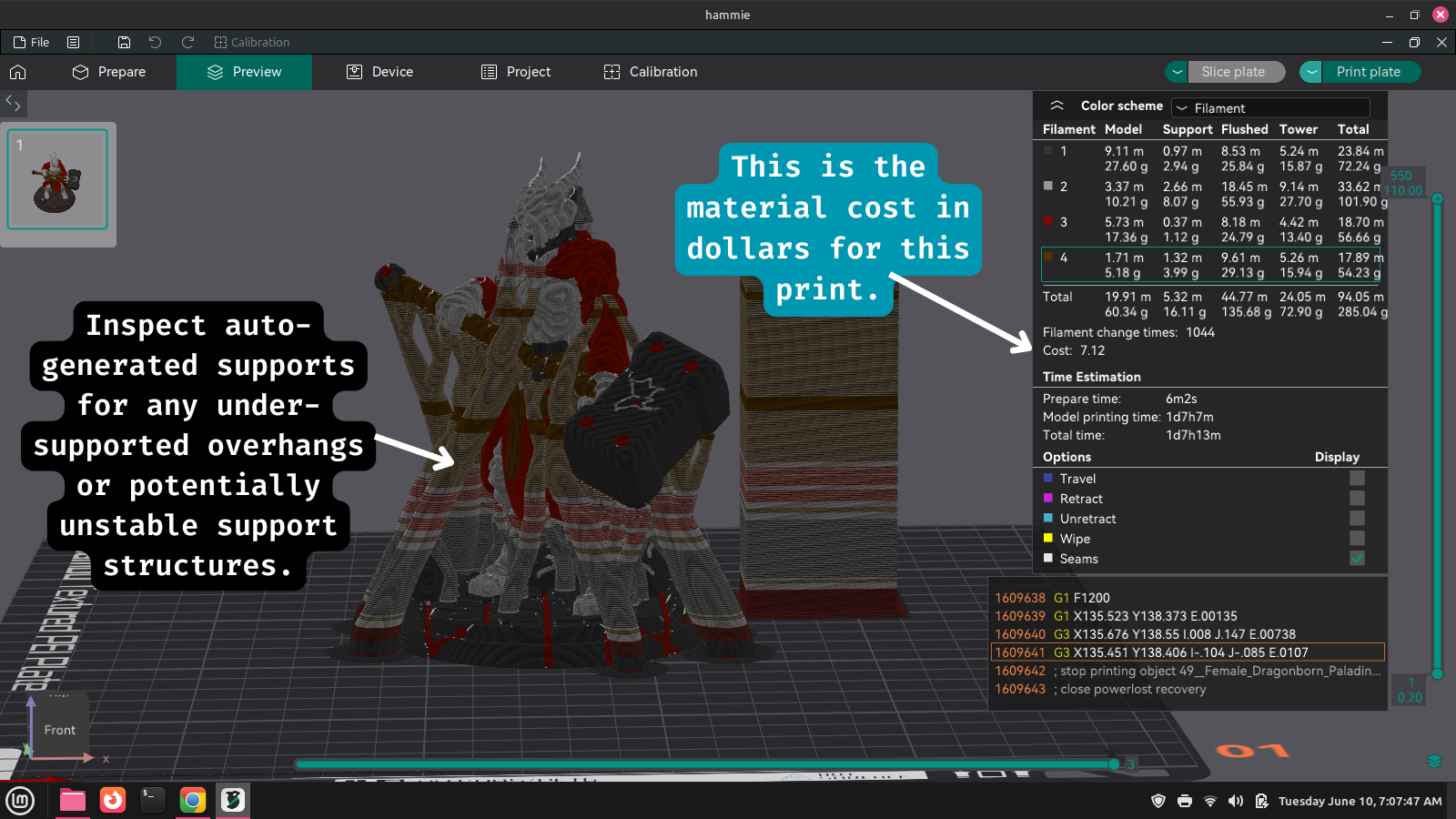The width and height of the screenshot is (1456, 819).
Task: Select plate 1 thumbnail
Action: [57, 179]
